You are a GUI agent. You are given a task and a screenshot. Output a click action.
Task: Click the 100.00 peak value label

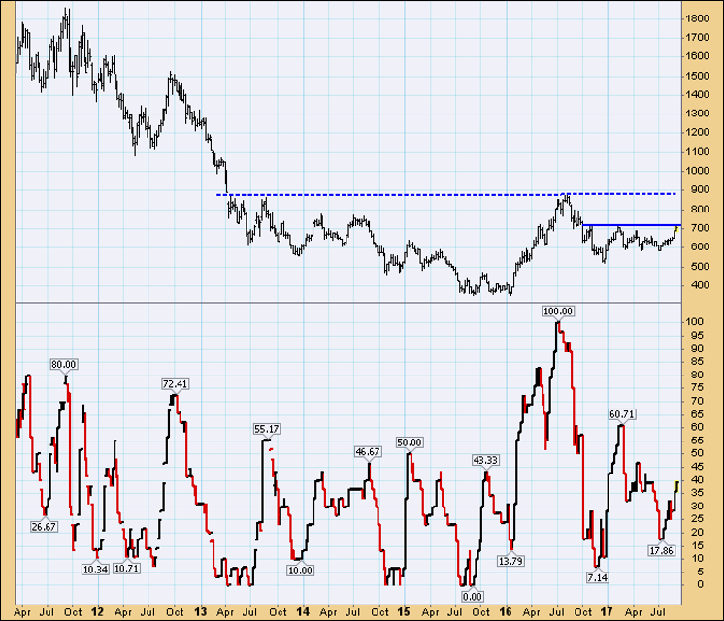(x=557, y=311)
